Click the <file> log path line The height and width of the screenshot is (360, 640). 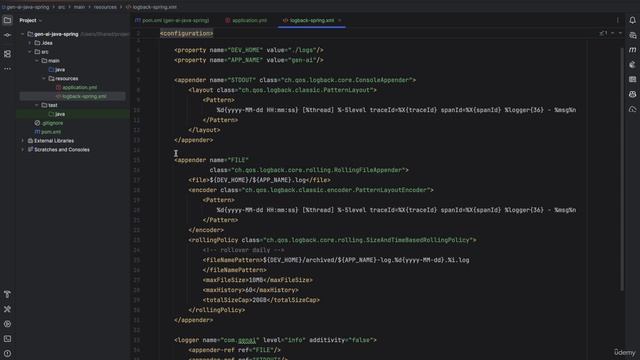[259, 180]
